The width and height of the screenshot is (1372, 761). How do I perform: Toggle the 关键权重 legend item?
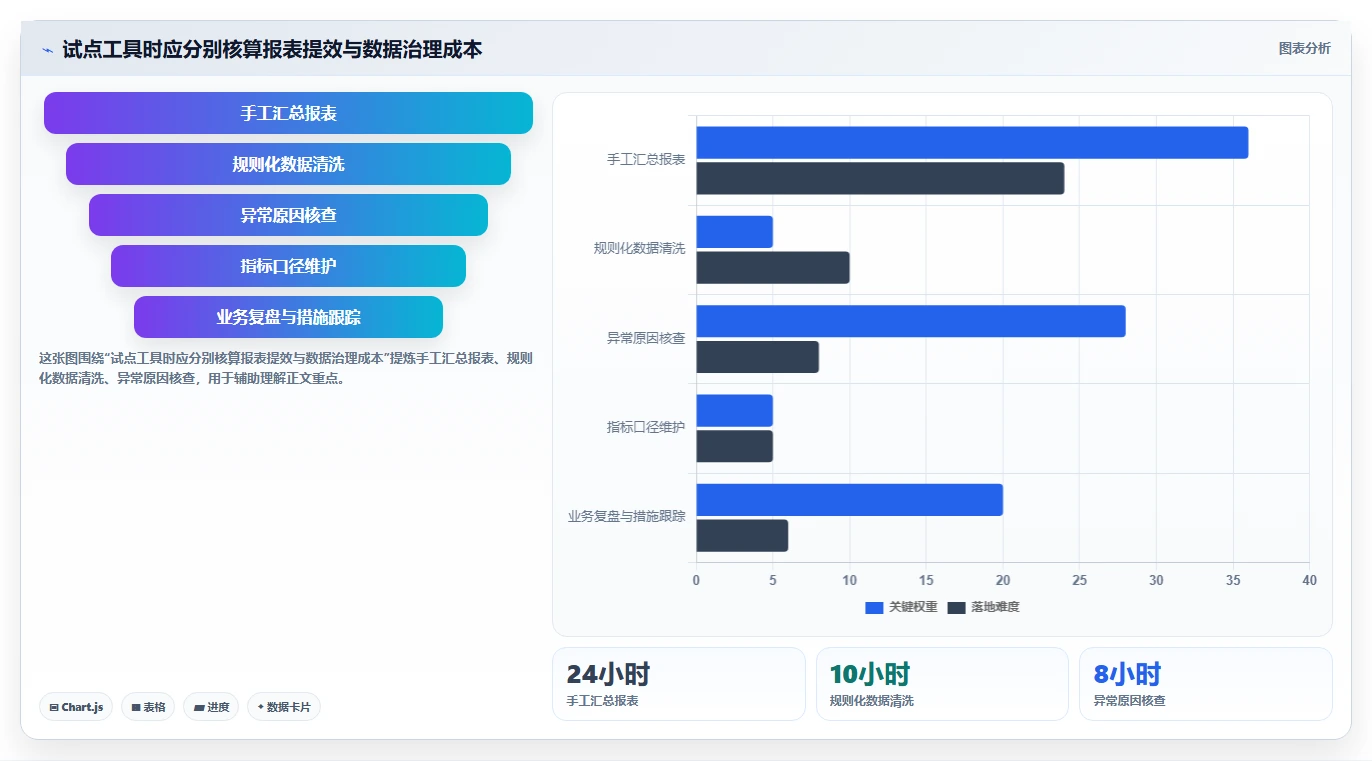tap(901, 607)
